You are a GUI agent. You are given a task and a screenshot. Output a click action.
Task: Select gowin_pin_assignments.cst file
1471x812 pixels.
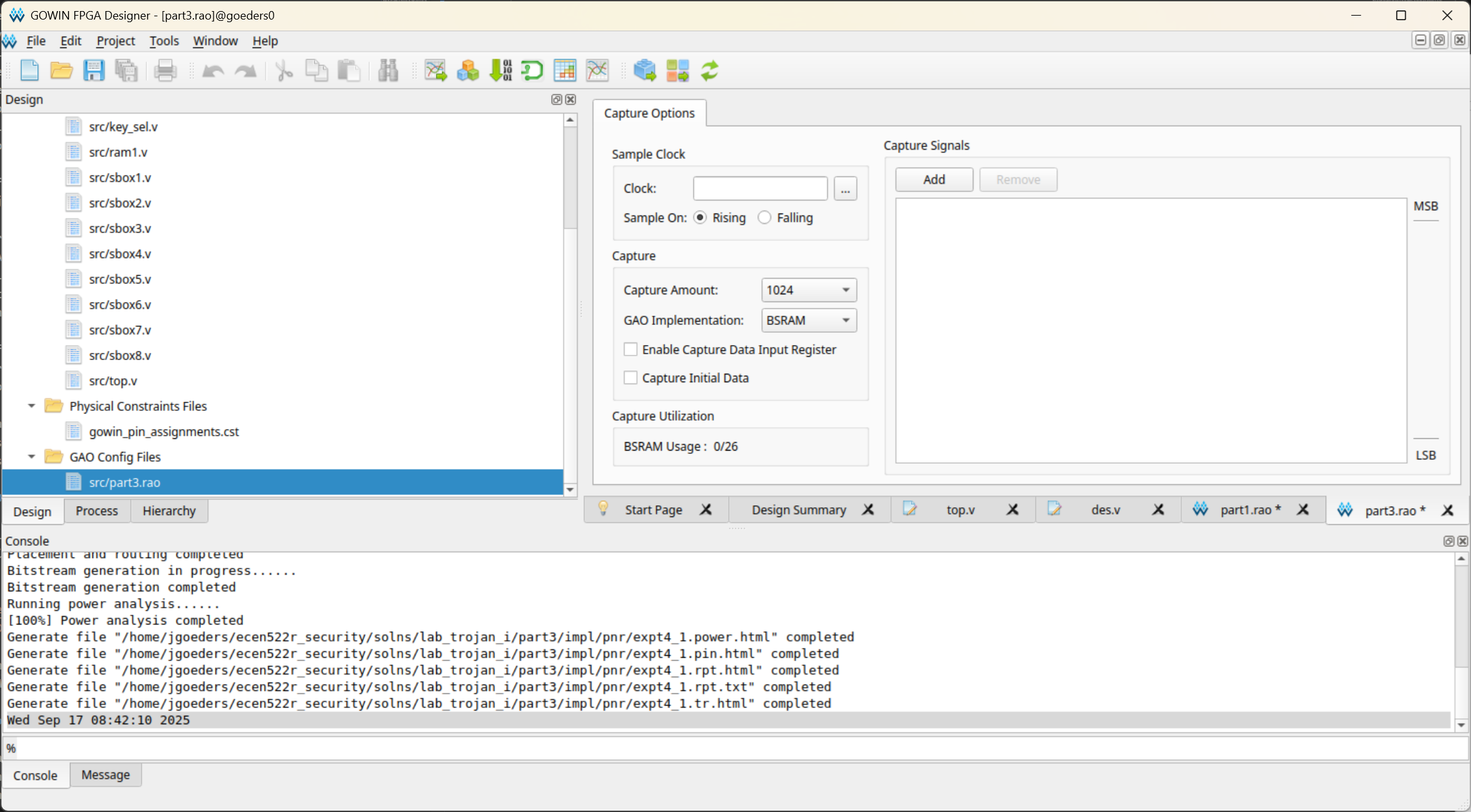click(163, 432)
